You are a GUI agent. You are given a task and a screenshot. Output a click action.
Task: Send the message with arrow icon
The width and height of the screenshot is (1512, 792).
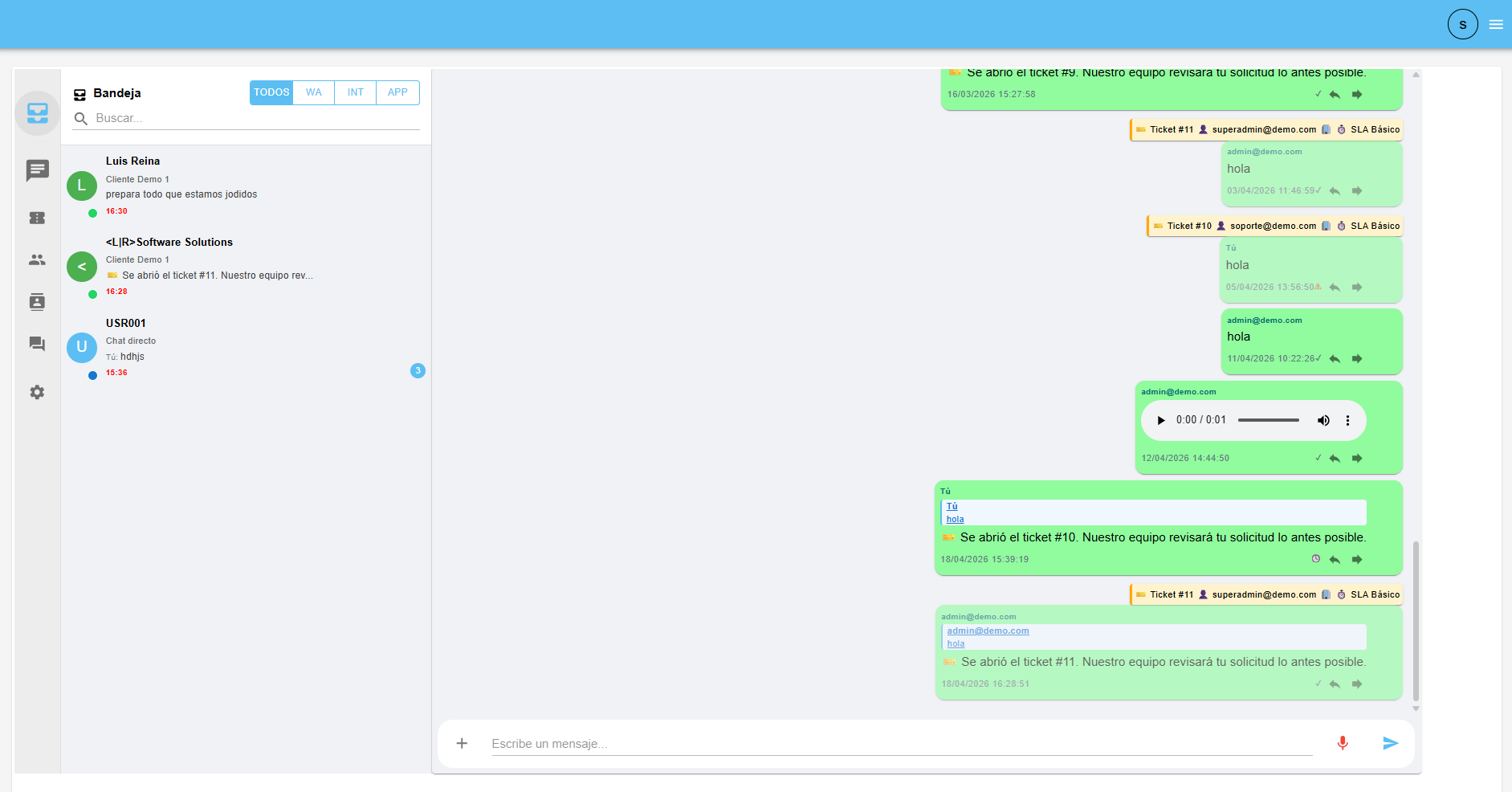click(1391, 743)
